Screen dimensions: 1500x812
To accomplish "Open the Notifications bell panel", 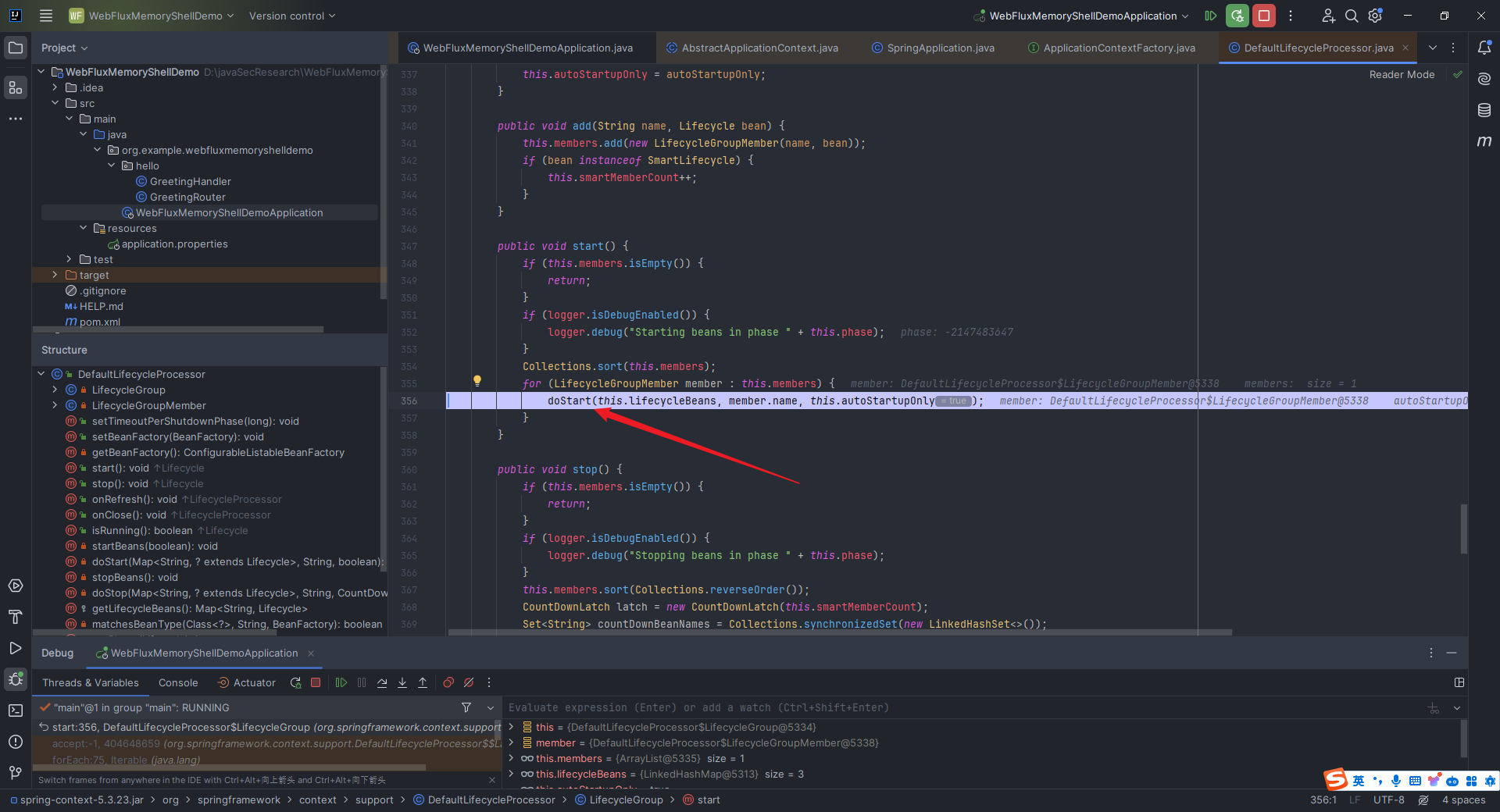I will (x=1484, y=48).
